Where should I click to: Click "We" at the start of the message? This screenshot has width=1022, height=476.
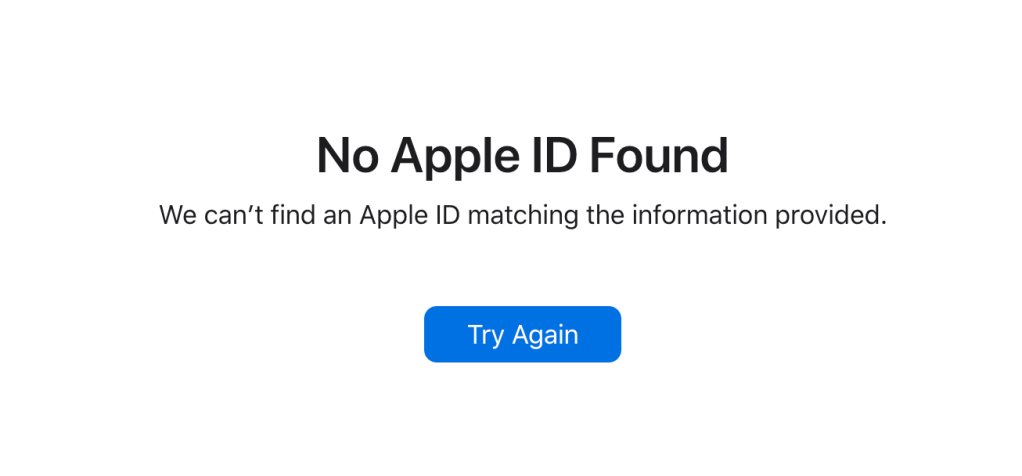(177, 215)
